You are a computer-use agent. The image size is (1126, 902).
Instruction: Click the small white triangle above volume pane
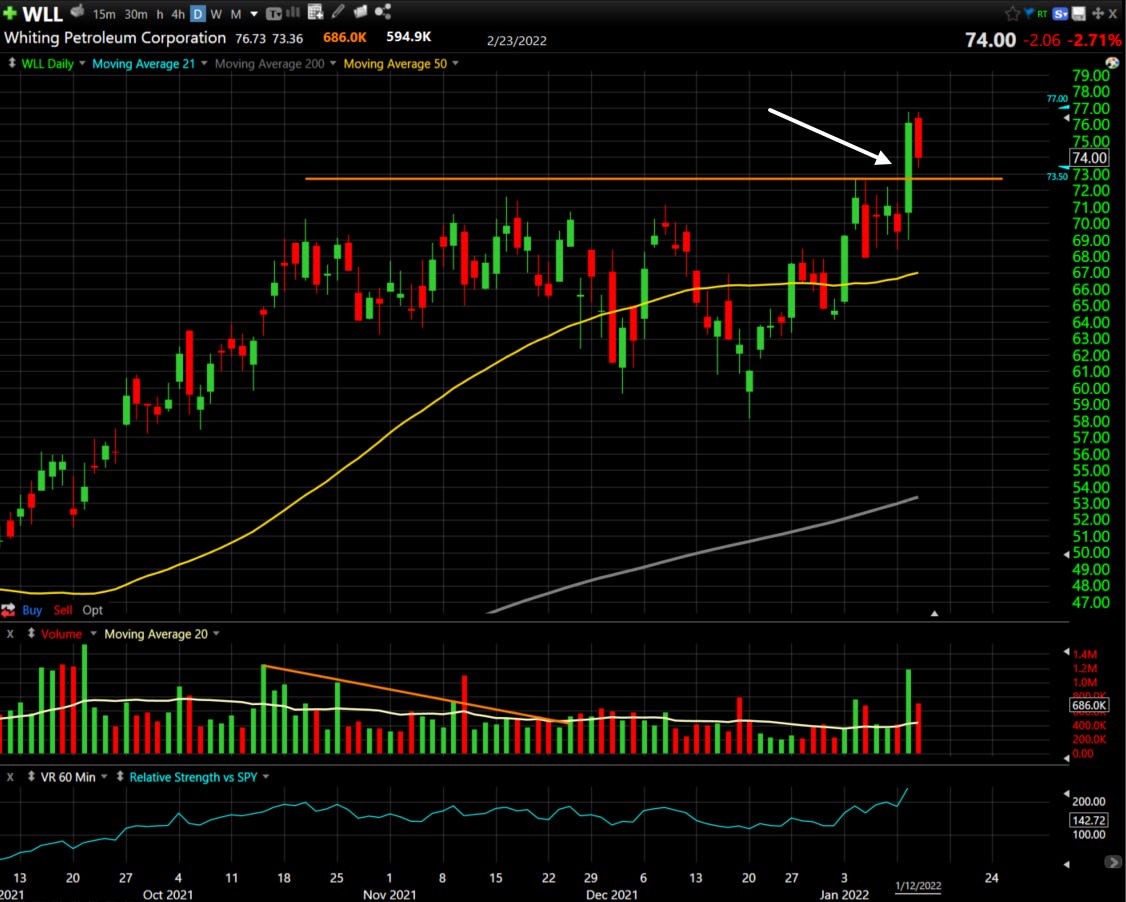pos(934,613)
